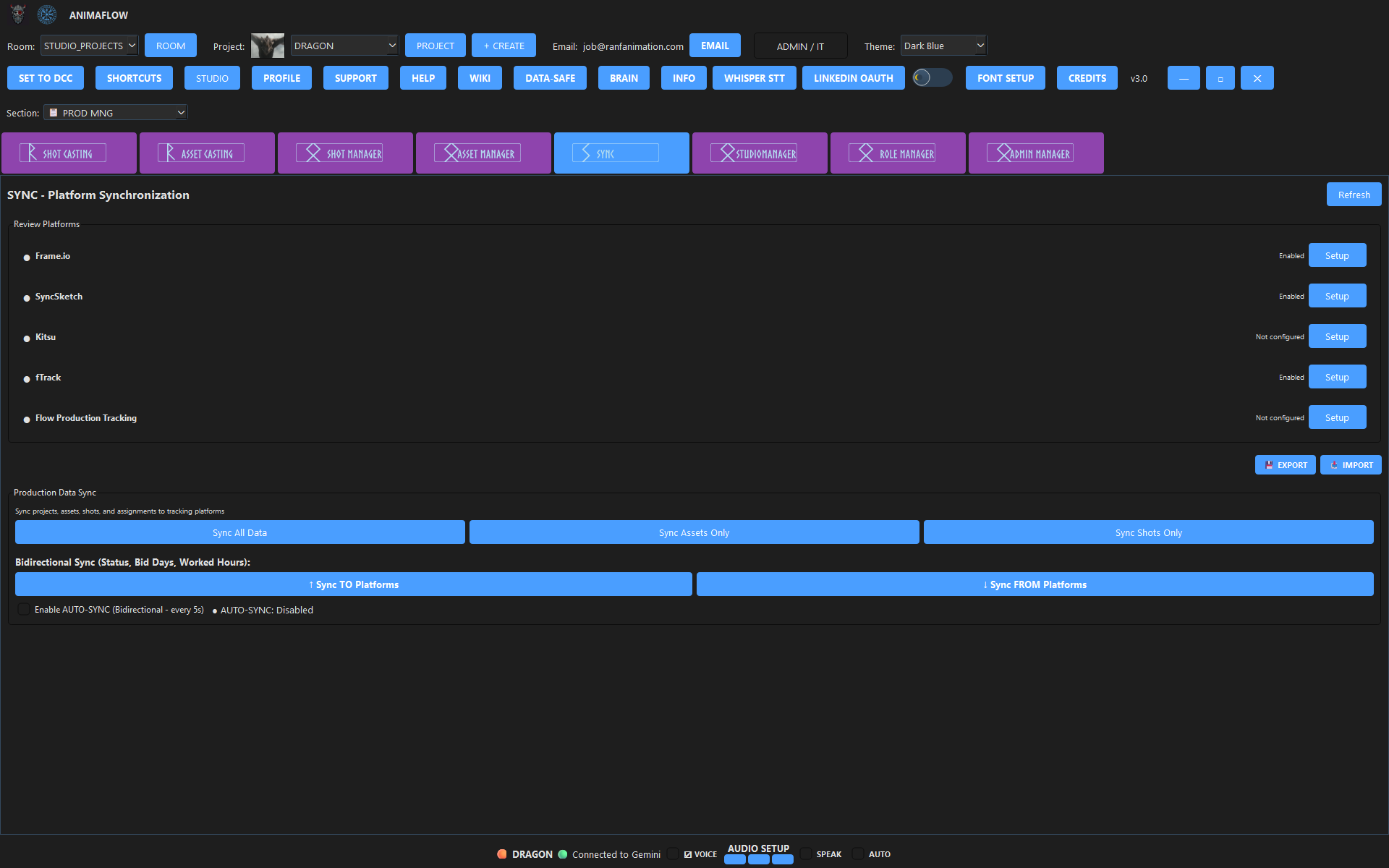Toggle the dark/light theme switch in toolbar
Viewport: 1389px width, 868px height.
point(932,77)
